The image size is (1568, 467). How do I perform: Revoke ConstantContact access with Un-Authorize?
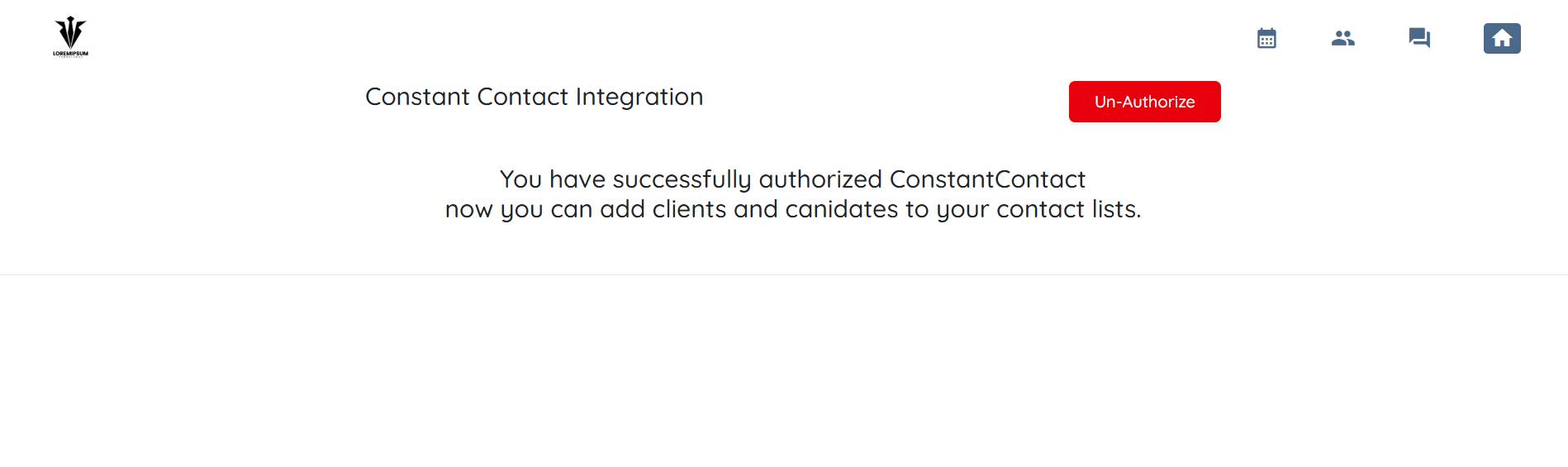pyautogui.click(x=1144, y=102)
